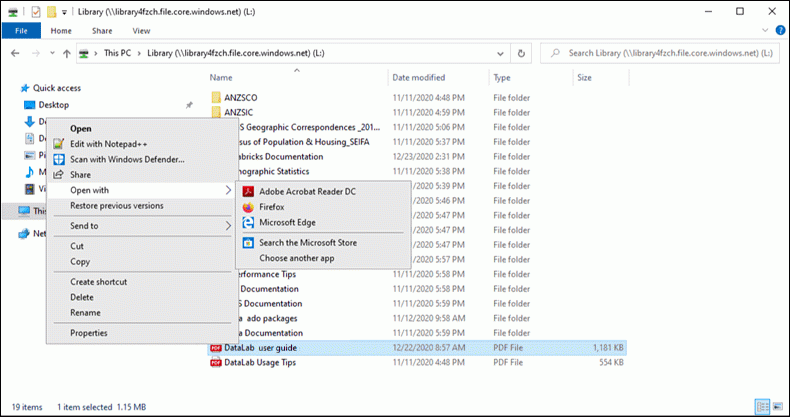Image resolution: width=790 pixels, height=417 pixels.
Task: Expand the address bar history dropdown
Action: pos(500,53)
